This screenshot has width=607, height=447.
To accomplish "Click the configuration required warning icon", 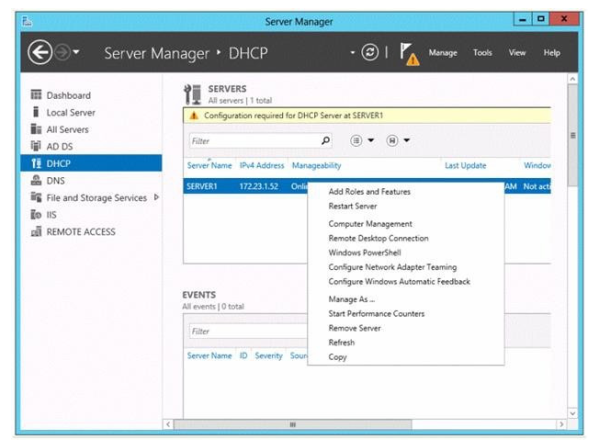I will 194,115.
